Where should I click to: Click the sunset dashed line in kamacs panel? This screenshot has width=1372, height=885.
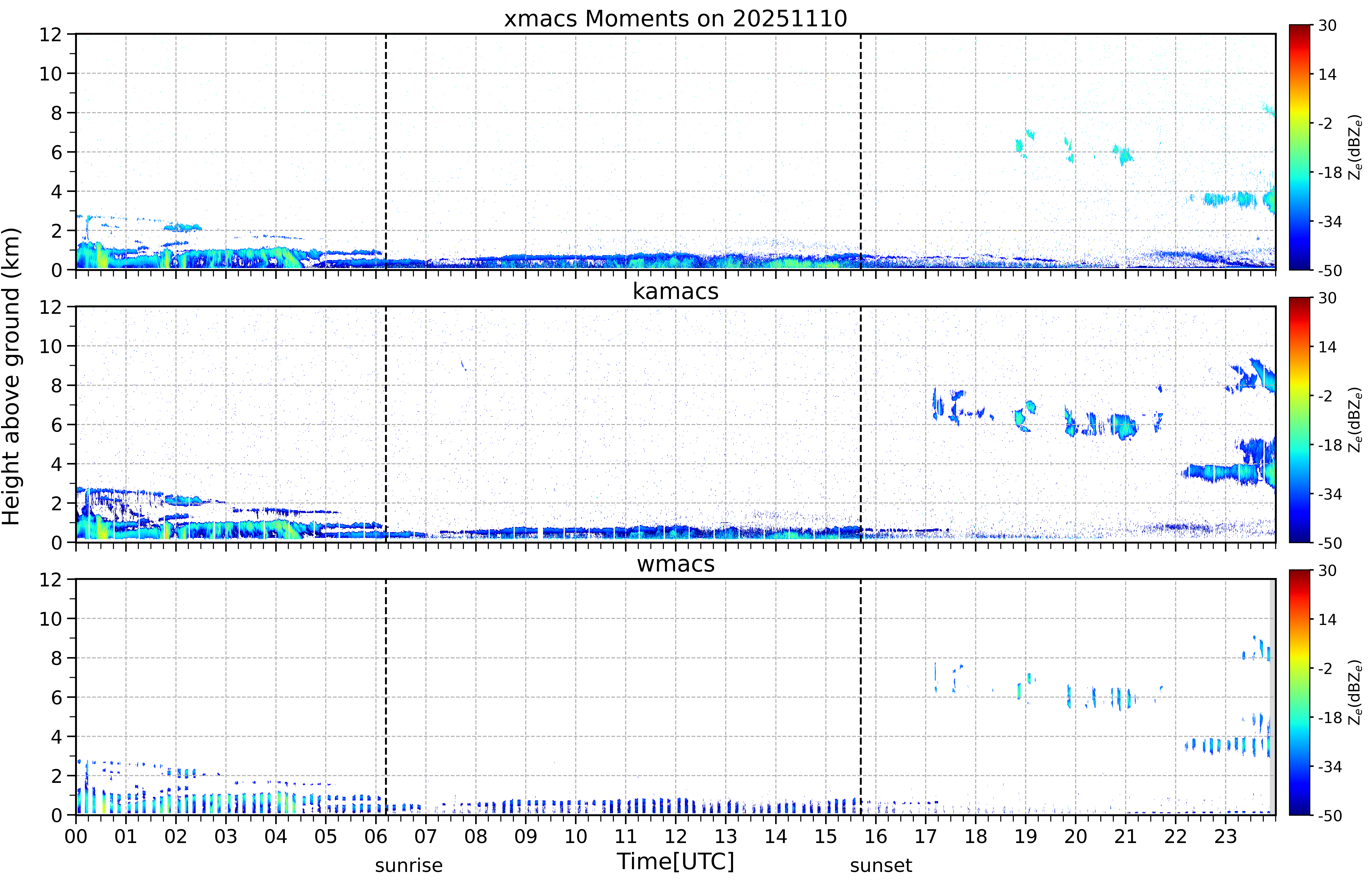(x=860, y=424)
